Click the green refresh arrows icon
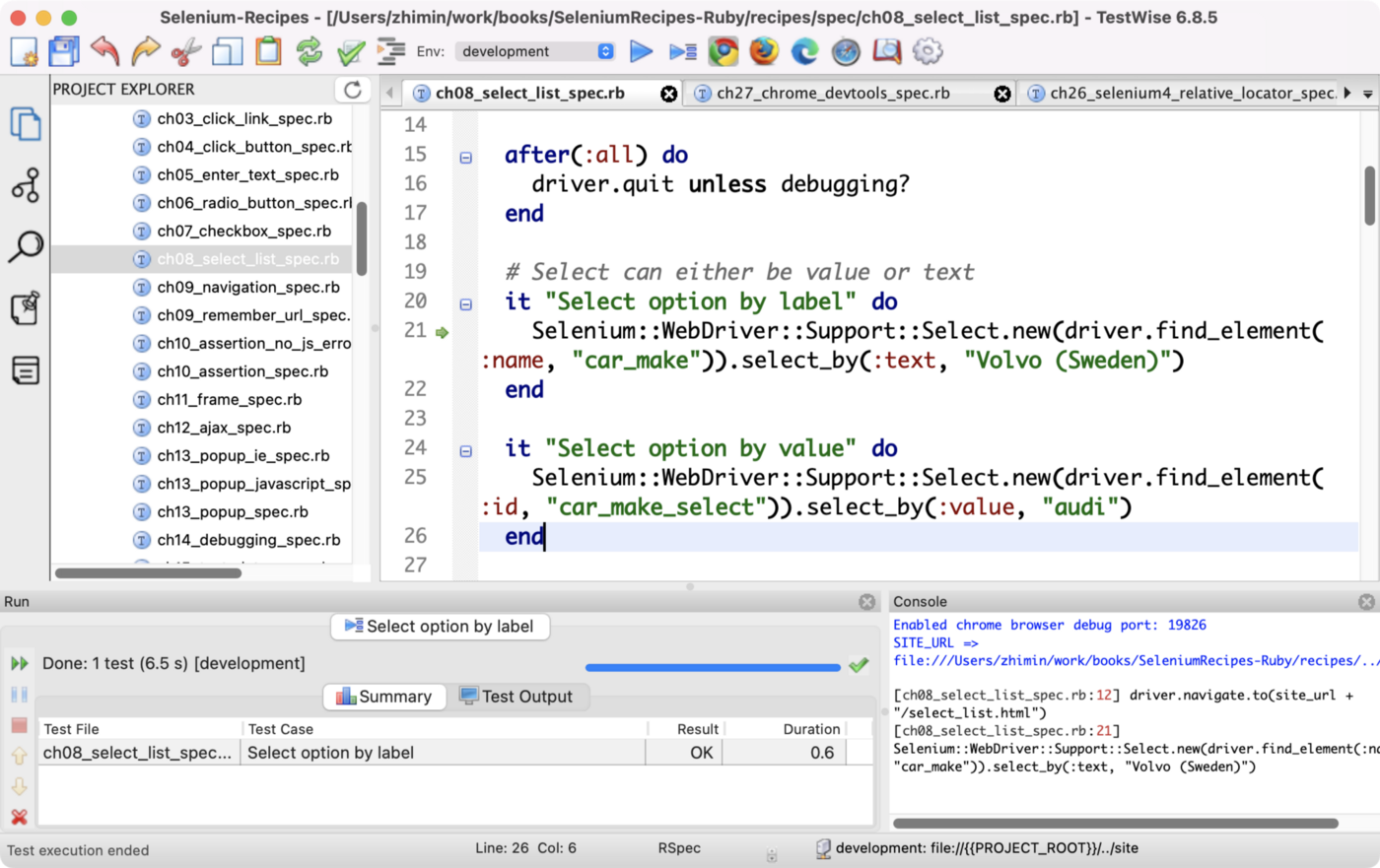1380x868 pixels. [310, 51]
